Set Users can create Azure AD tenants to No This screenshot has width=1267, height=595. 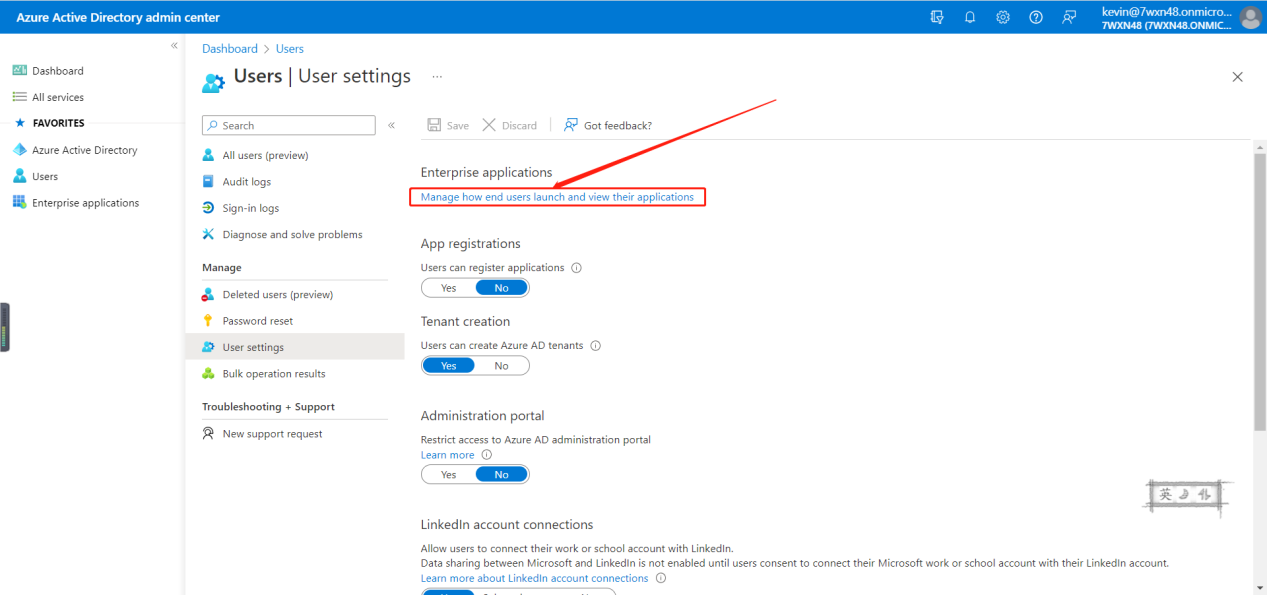coord(502,366)
